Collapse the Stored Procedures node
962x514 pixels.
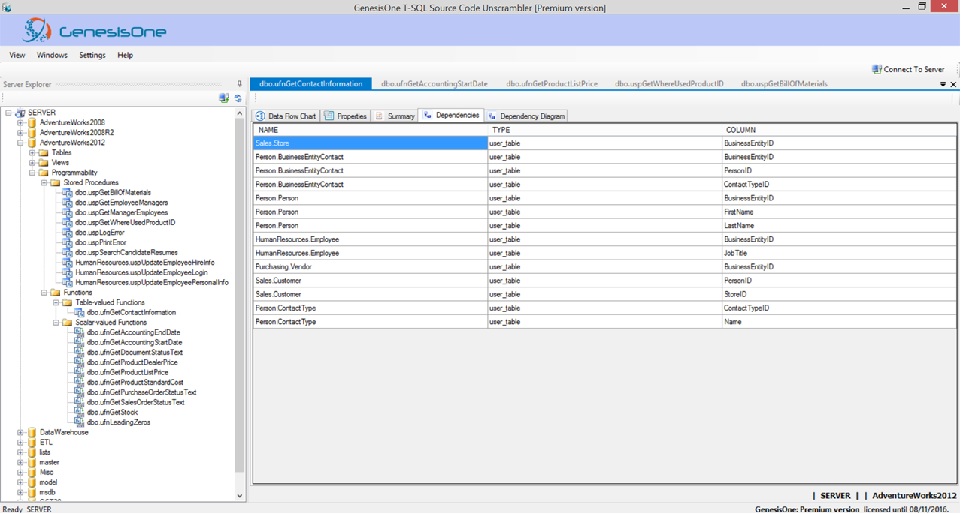pyautogui.click(x=44, y=183)
